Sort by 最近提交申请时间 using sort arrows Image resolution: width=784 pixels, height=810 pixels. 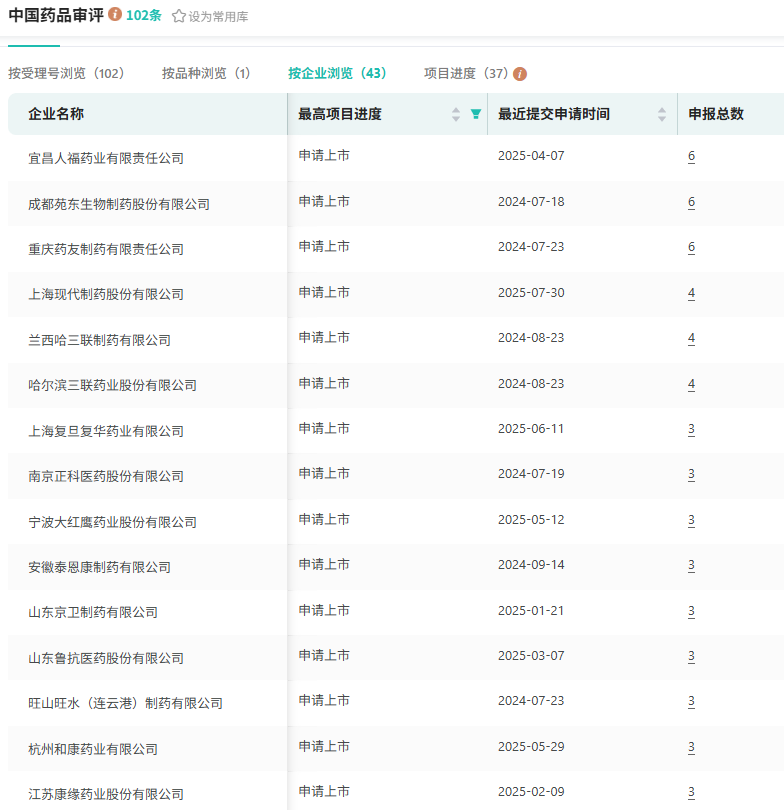click(662, 114)
